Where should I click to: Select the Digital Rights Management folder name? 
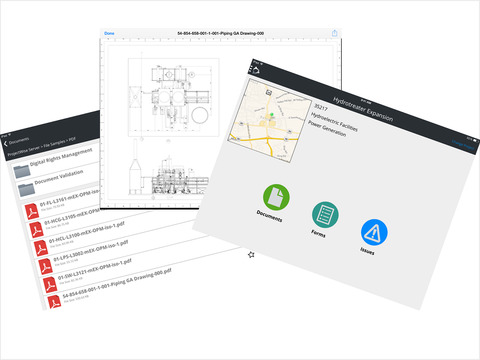click(61, 157)
